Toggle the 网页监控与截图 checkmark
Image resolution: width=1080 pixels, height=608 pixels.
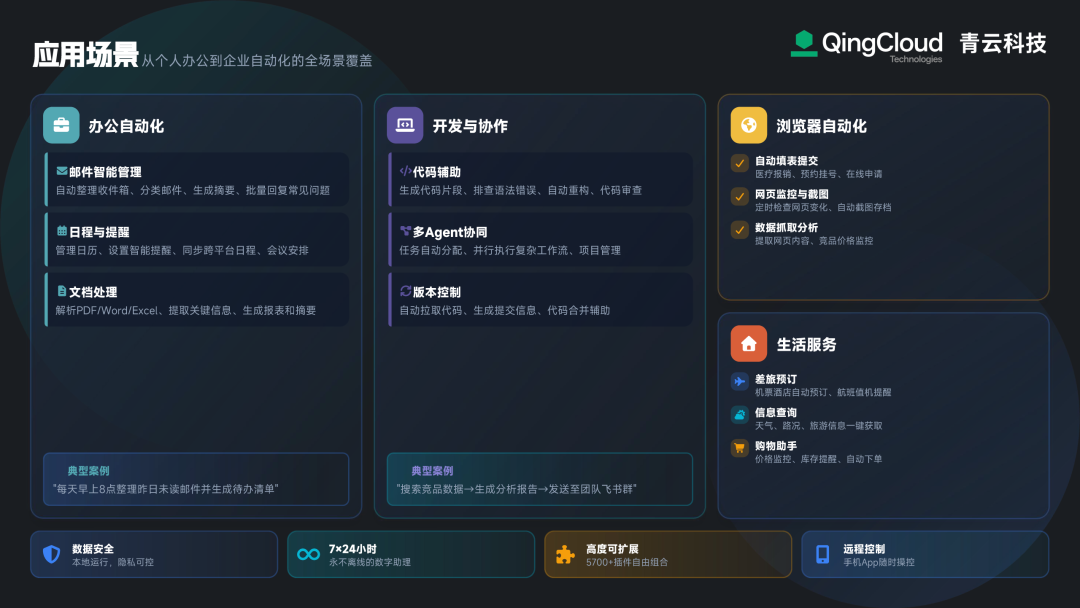740,196
